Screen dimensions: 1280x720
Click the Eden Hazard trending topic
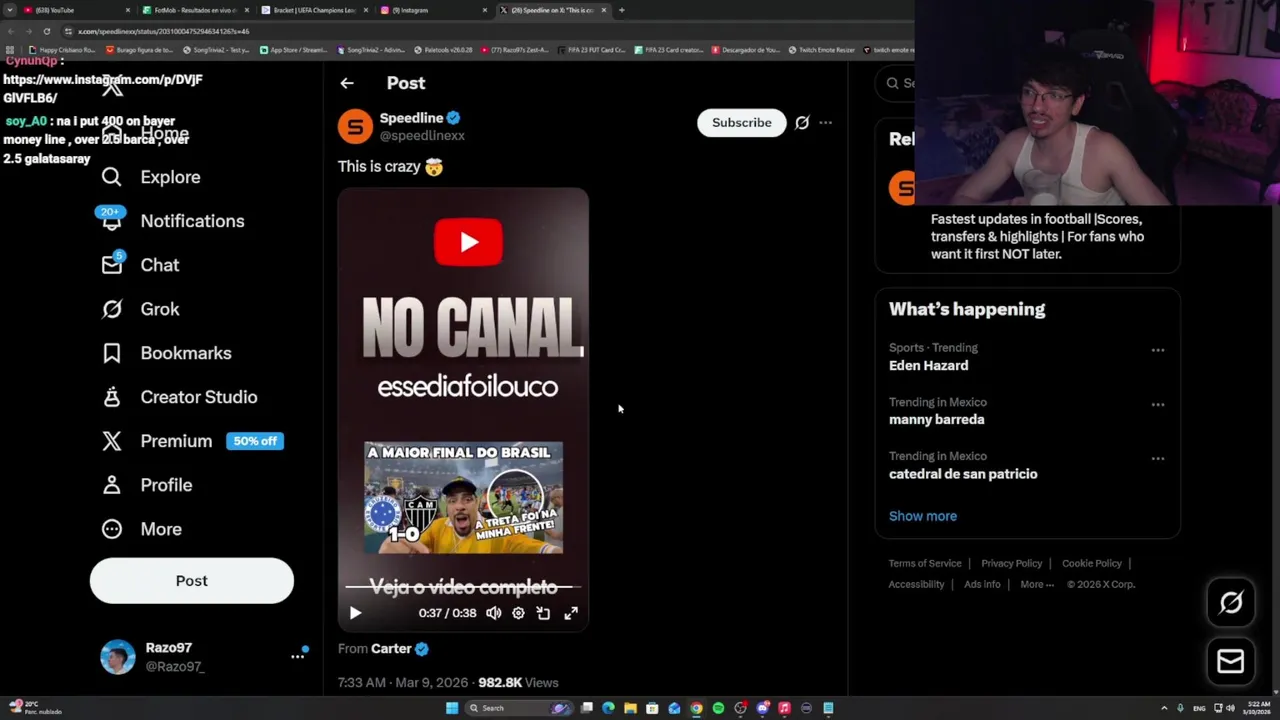(928, 365)
